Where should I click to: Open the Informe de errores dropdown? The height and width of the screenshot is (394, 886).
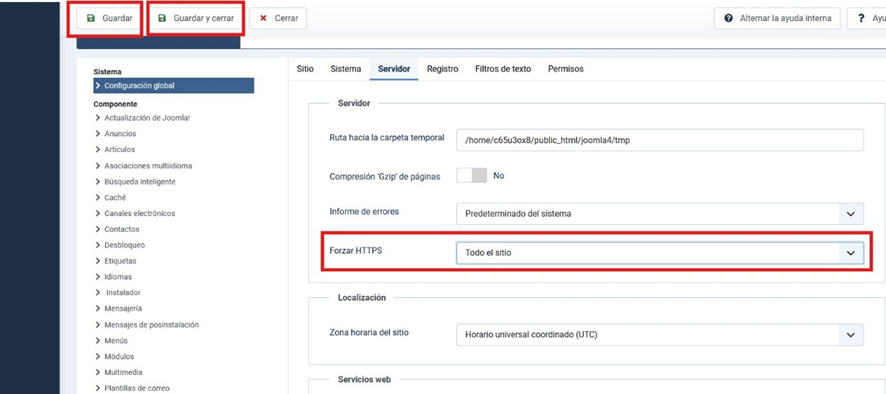(x=660, y=214)
